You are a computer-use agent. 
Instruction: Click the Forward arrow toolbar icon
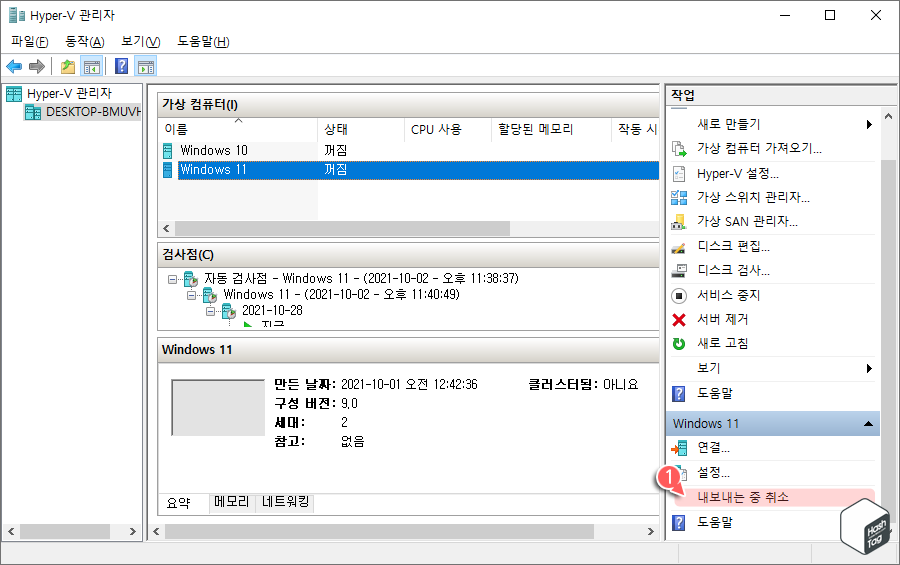(x=37, y=67)
